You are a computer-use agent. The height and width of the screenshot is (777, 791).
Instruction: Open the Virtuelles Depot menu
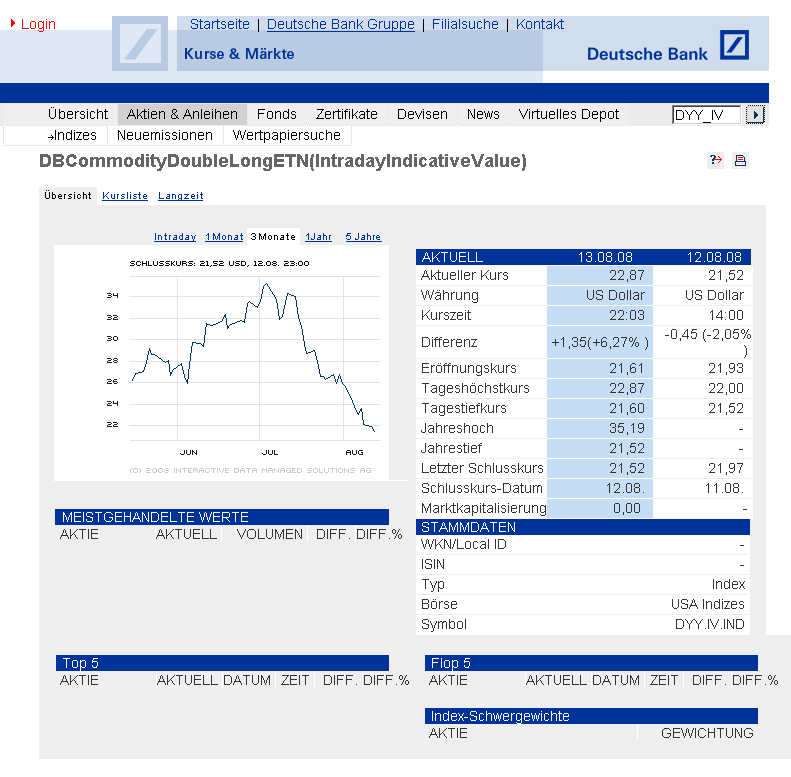pyautogui.click(x=569, y=115)
